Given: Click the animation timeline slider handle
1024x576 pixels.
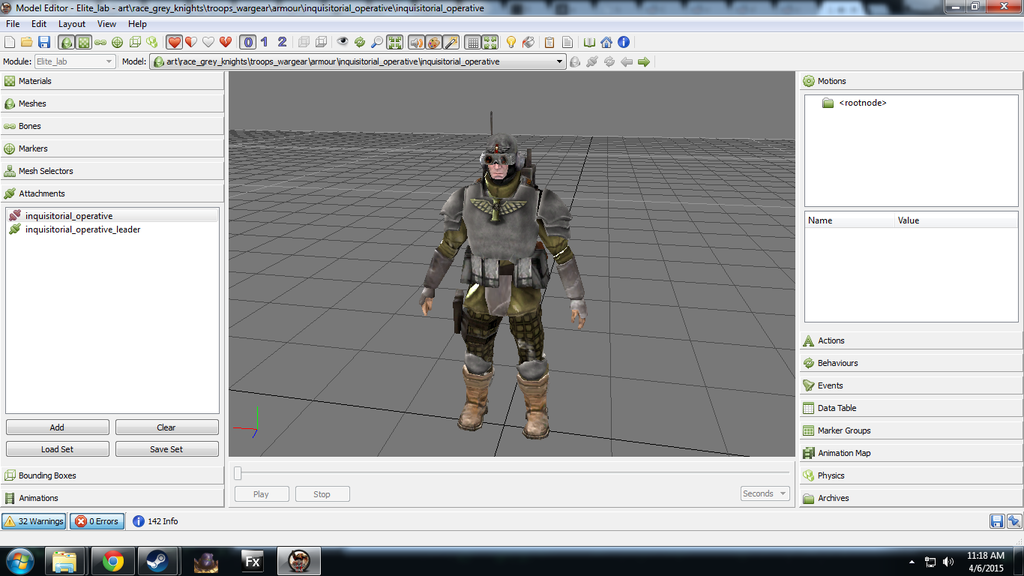Looking at the screenshot, I should tap(238, 473).
